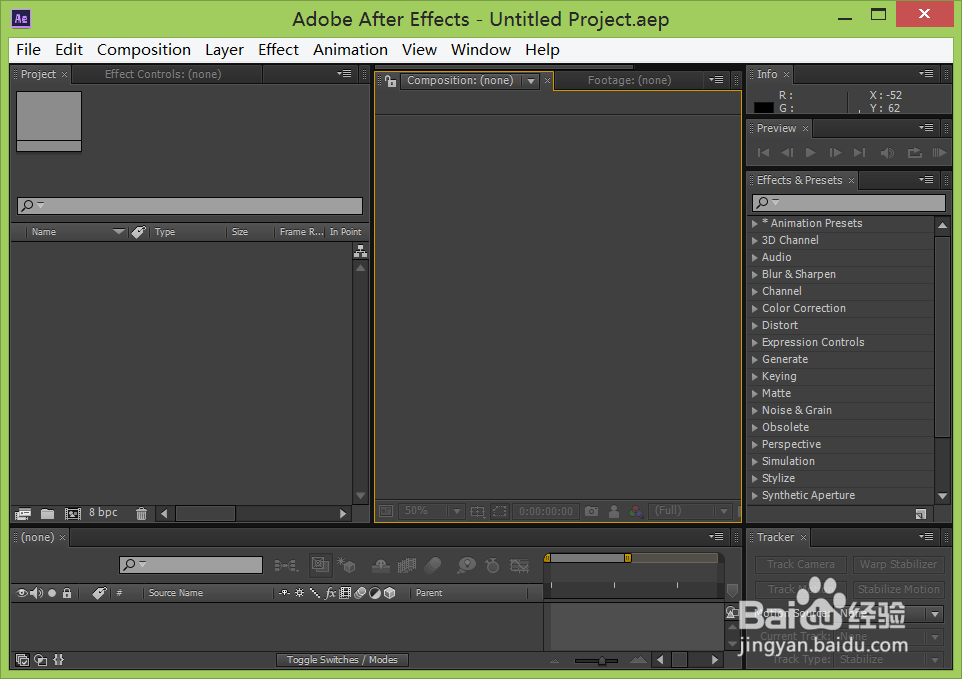Enable Frame Blending for all layers

coord(407,565)
